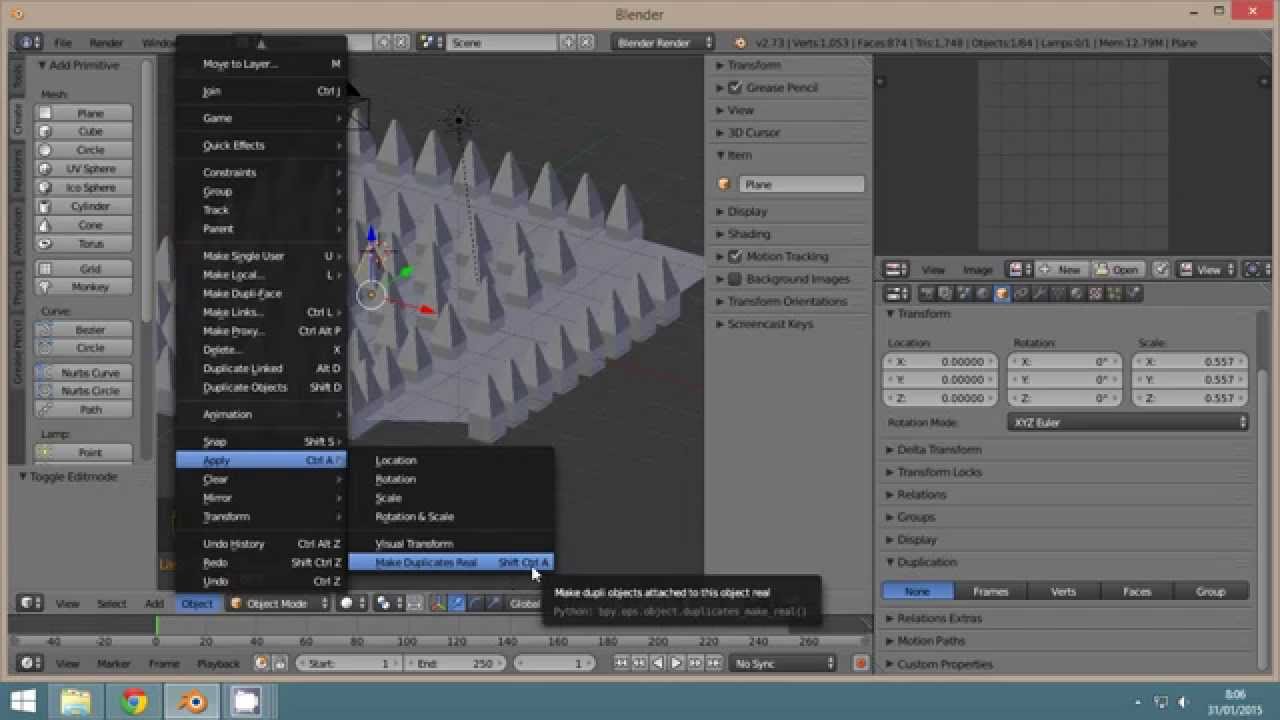
Task: Expand the Delta Transform panel
Action: click(939, 450)
